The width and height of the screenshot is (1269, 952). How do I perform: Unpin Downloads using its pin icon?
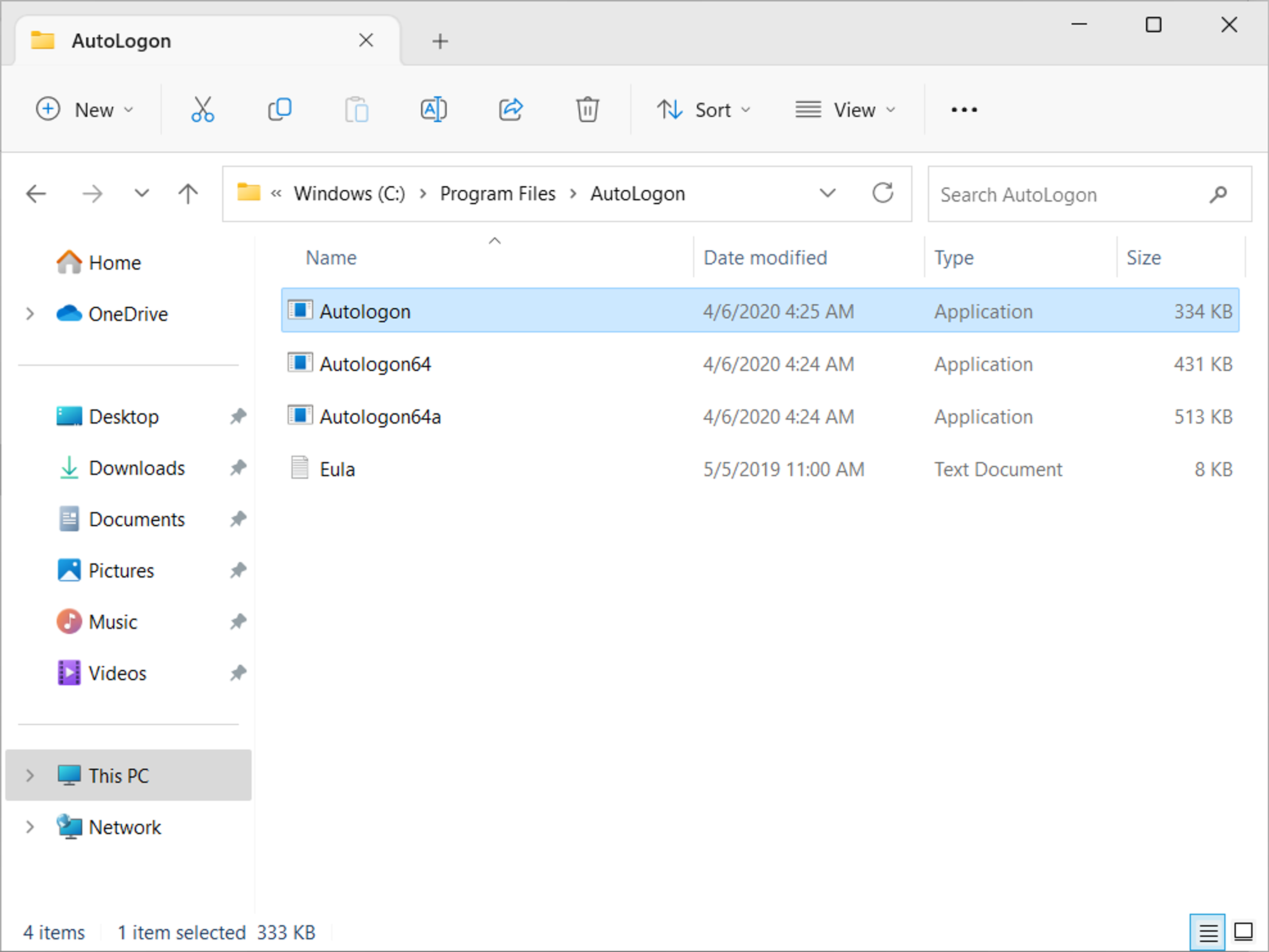coord(238,468)
